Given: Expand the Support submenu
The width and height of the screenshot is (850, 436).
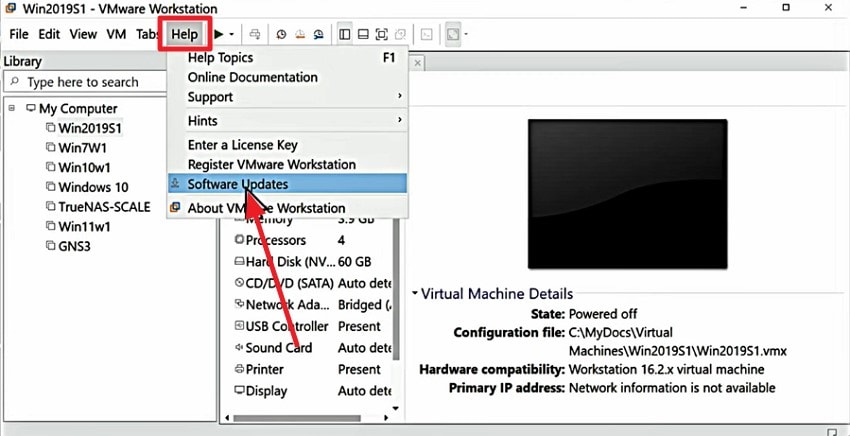Looking at the screenshot, I should pos(287,97).
